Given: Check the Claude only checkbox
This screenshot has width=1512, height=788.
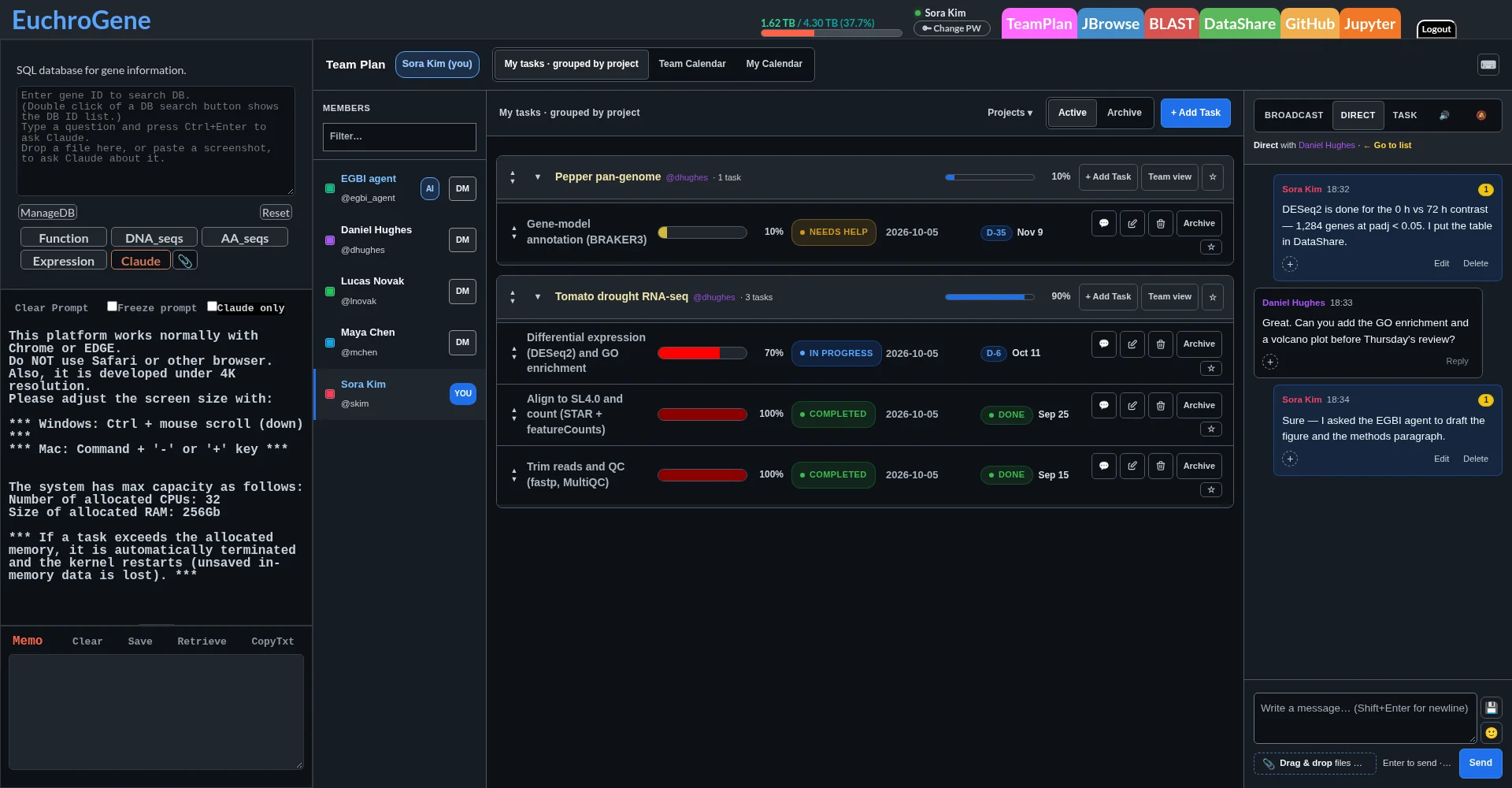Looking at the screenshot, I should click(x=212, y=307).
